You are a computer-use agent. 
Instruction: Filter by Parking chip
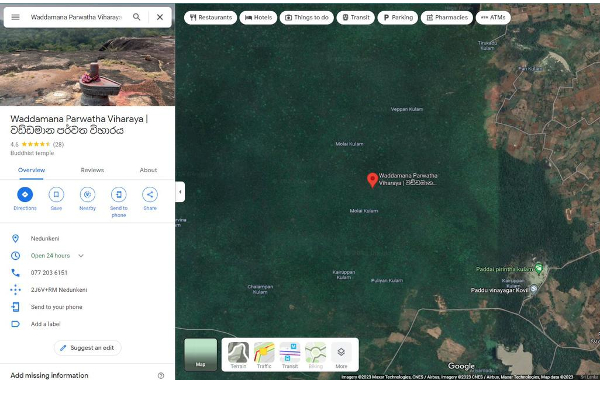pos(398,18)
